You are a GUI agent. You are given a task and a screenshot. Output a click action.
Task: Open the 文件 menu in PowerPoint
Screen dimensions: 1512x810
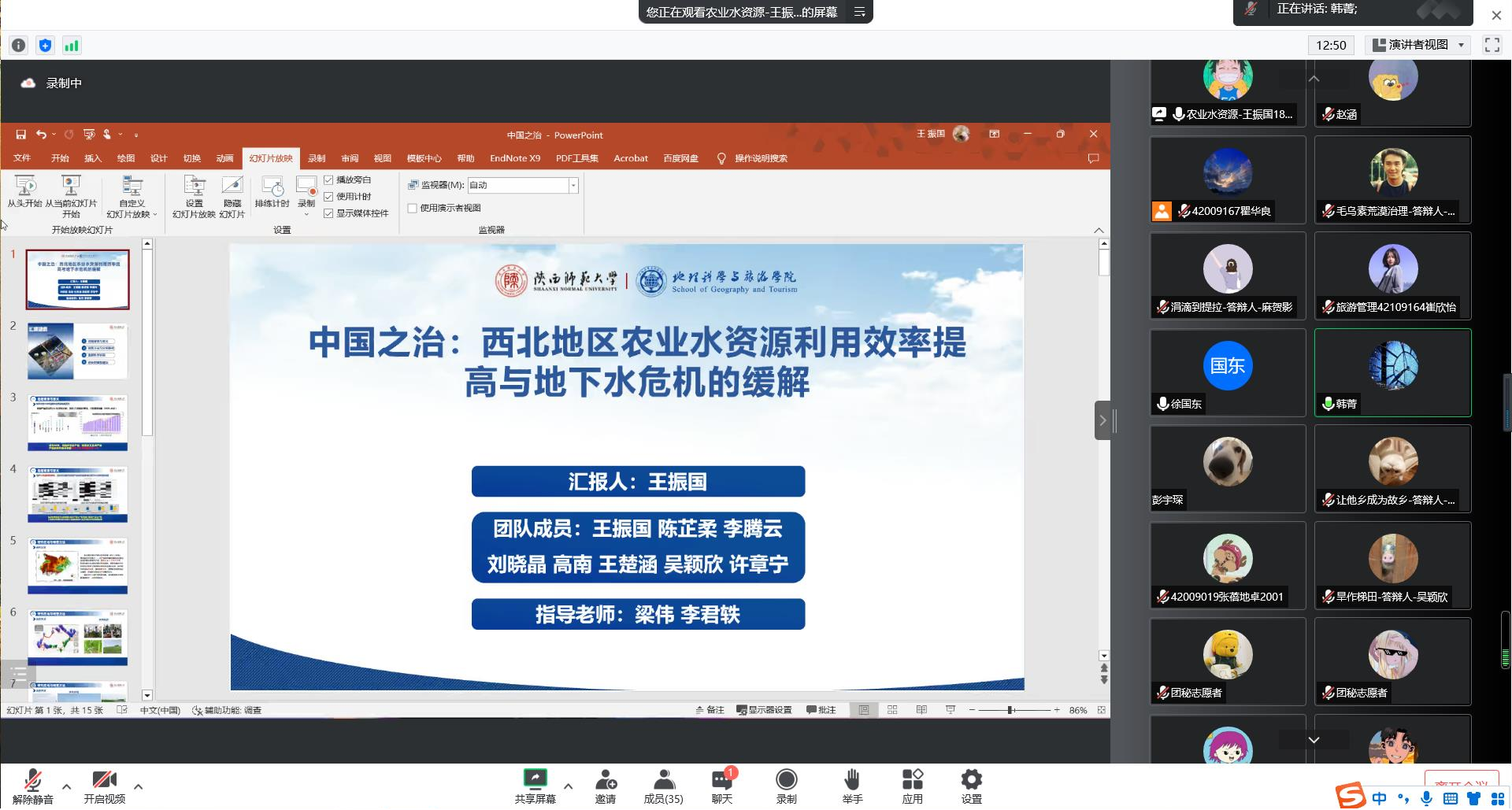(22, 158)
